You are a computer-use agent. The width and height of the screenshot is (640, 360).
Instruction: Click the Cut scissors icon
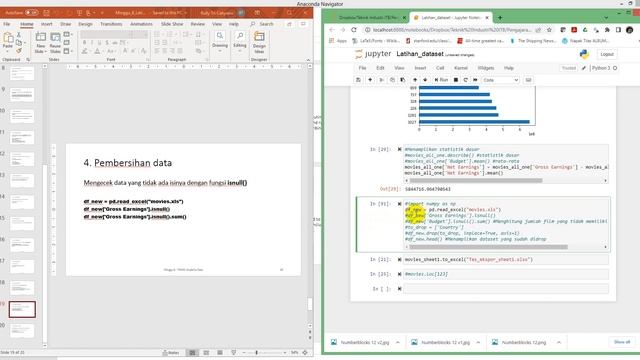tap(18, 36)
